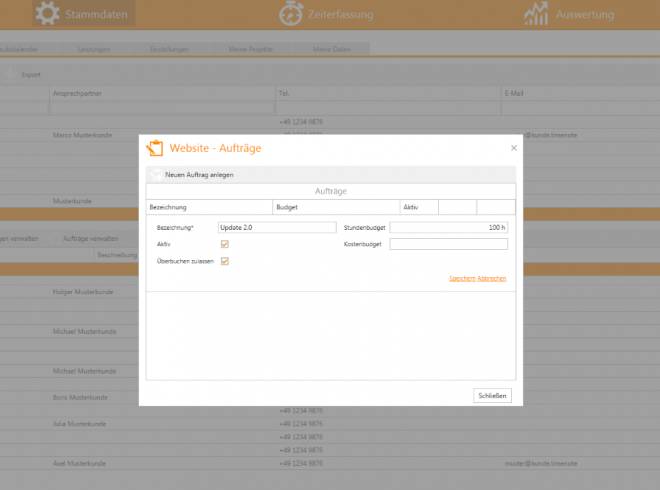Click the Neuen Auftrag anlegen icon

coord(155,175)
